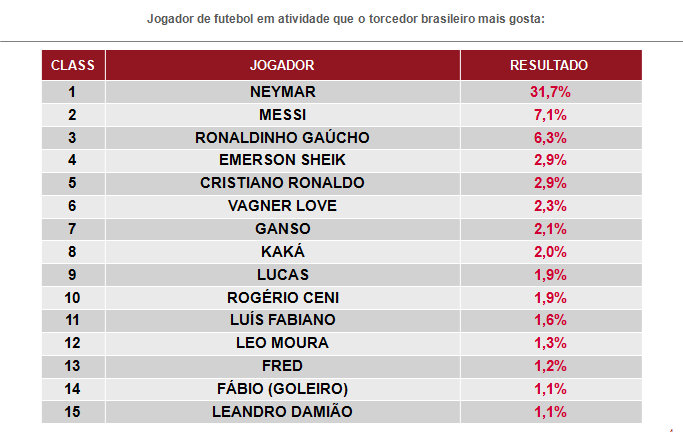Click the VAGNER LOVE cell
Image resolution: width=683 pixels, height=432 pixels.
(282, 206)
